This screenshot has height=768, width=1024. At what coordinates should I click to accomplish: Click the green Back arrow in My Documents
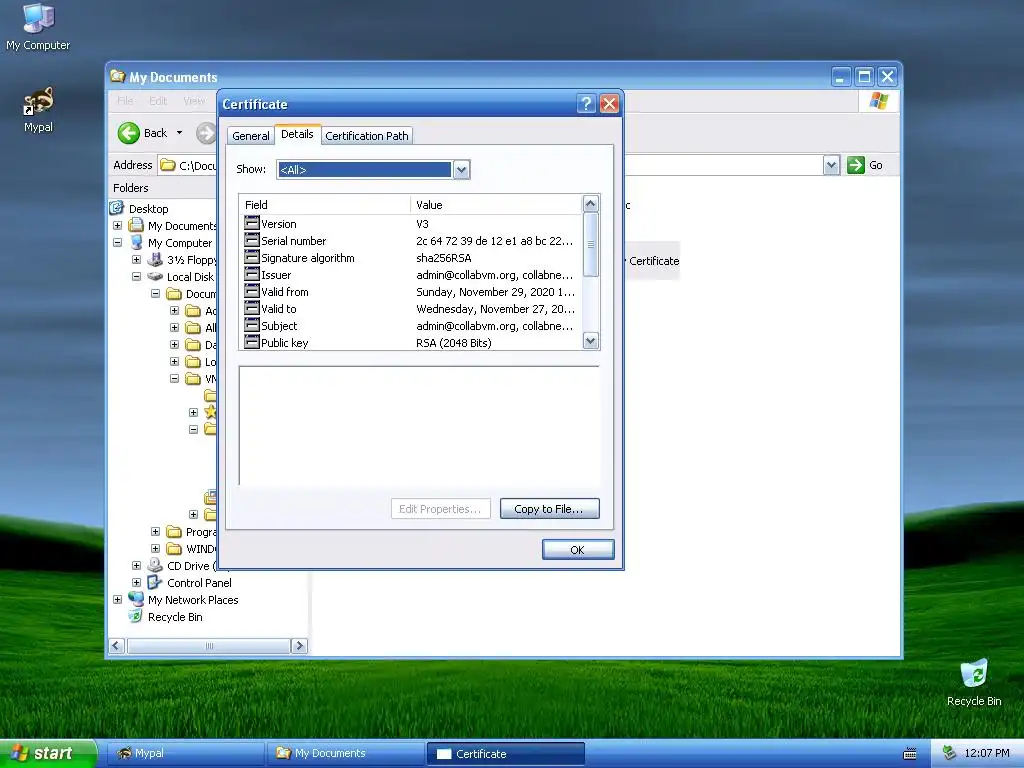pyautogui.click(x=129, y=133)
